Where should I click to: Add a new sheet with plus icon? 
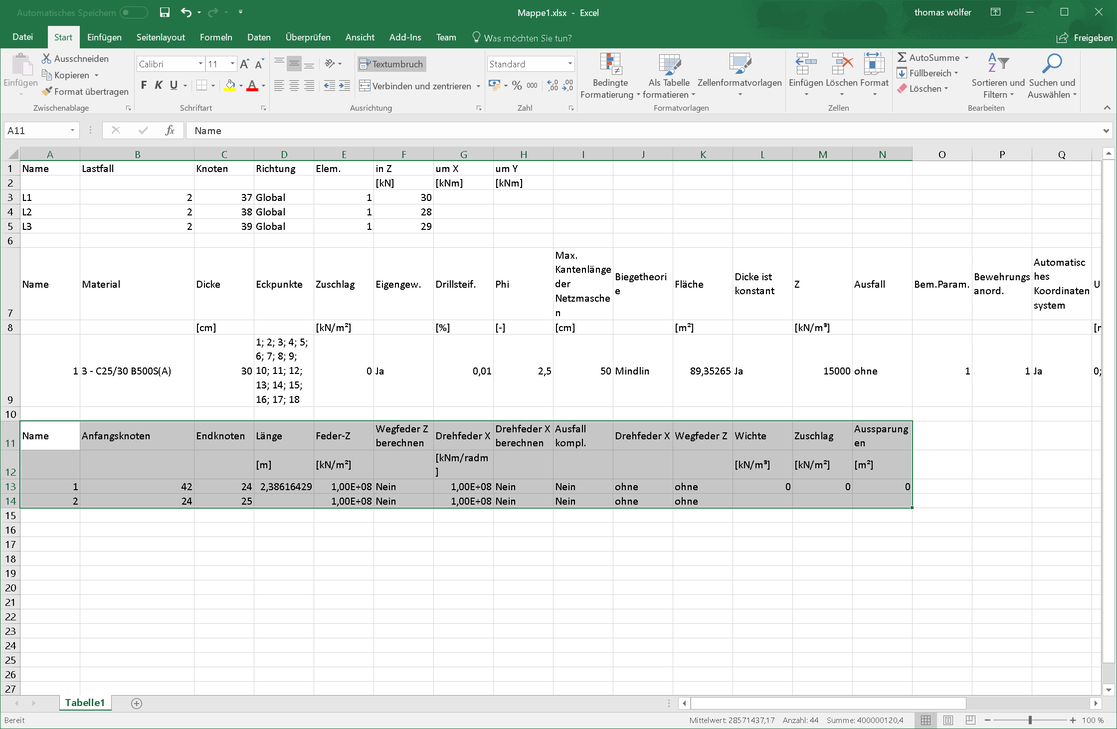(x=137, y=703)
